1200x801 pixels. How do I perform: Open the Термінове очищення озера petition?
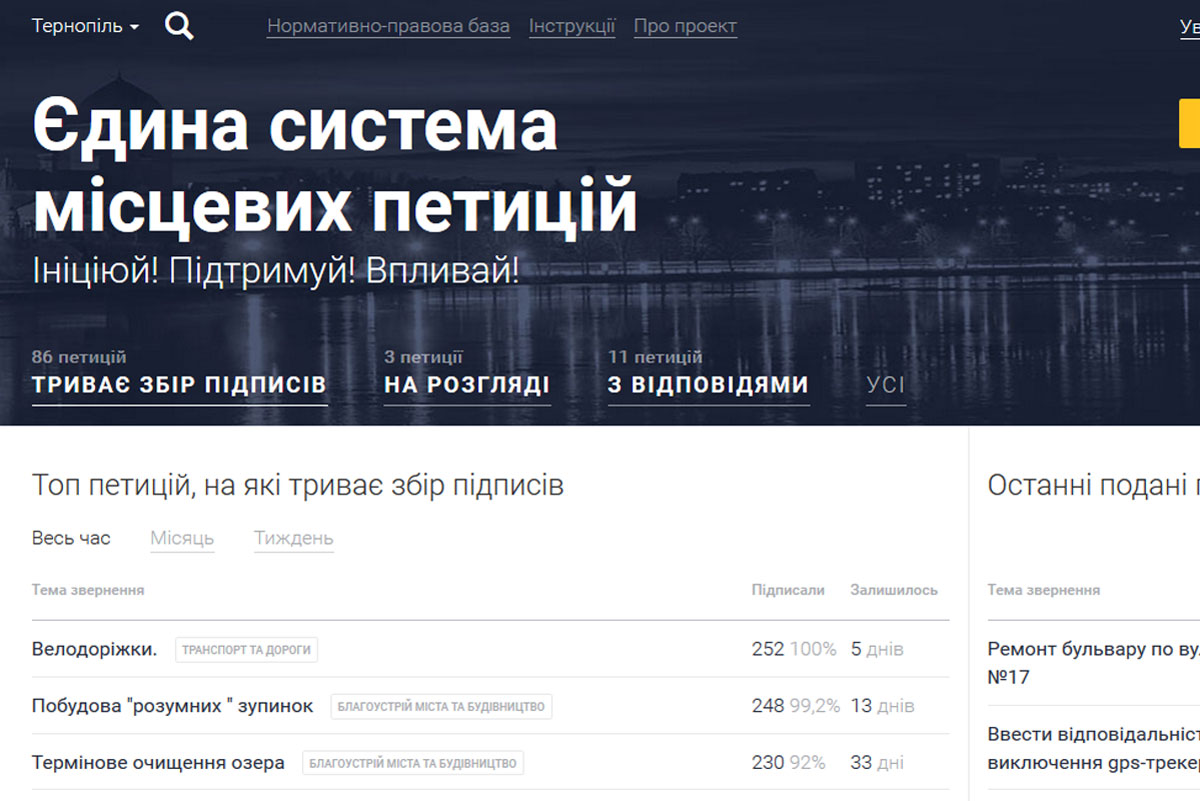(x=158, y=763)
